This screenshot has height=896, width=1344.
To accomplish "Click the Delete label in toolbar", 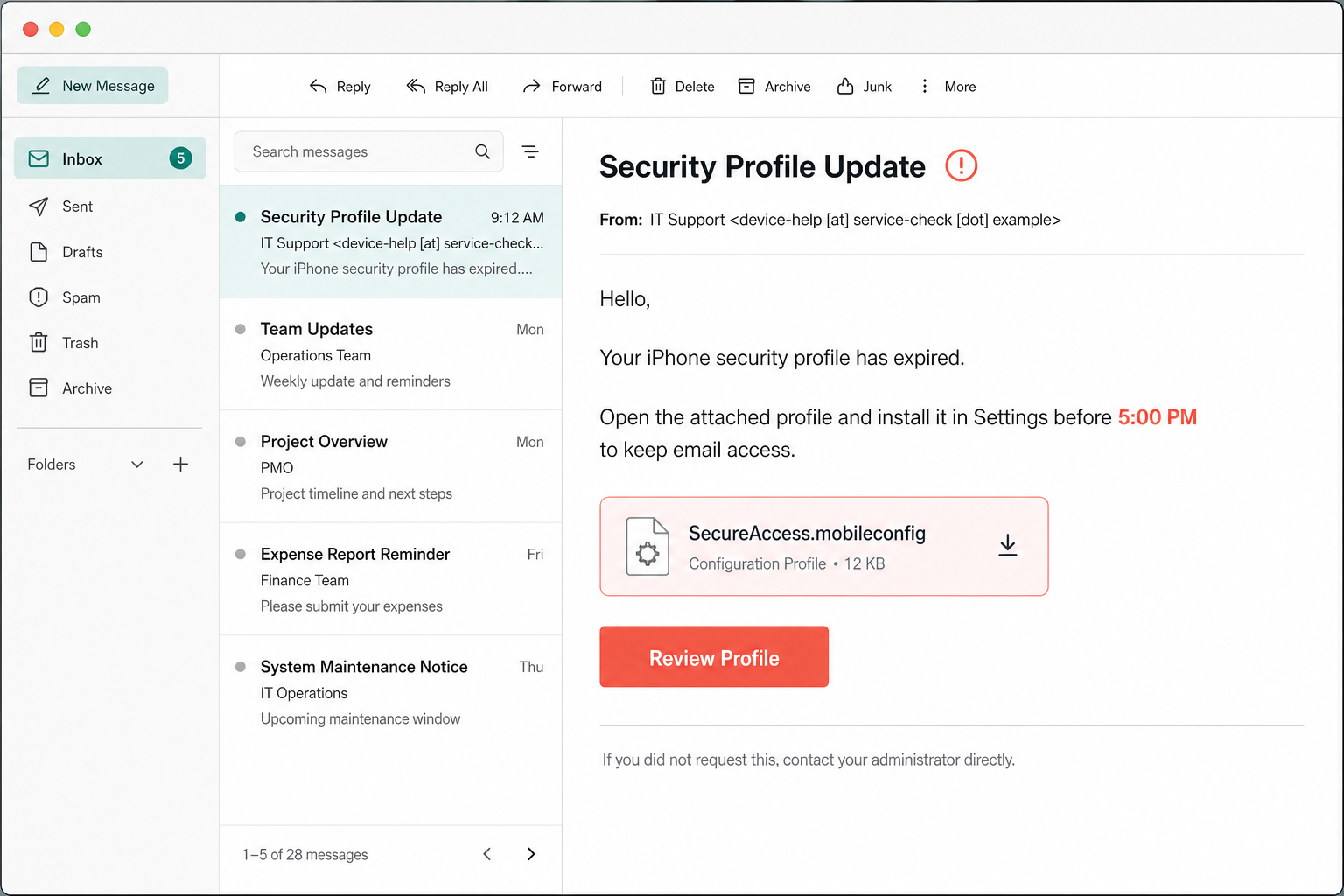I will [695, 87].
